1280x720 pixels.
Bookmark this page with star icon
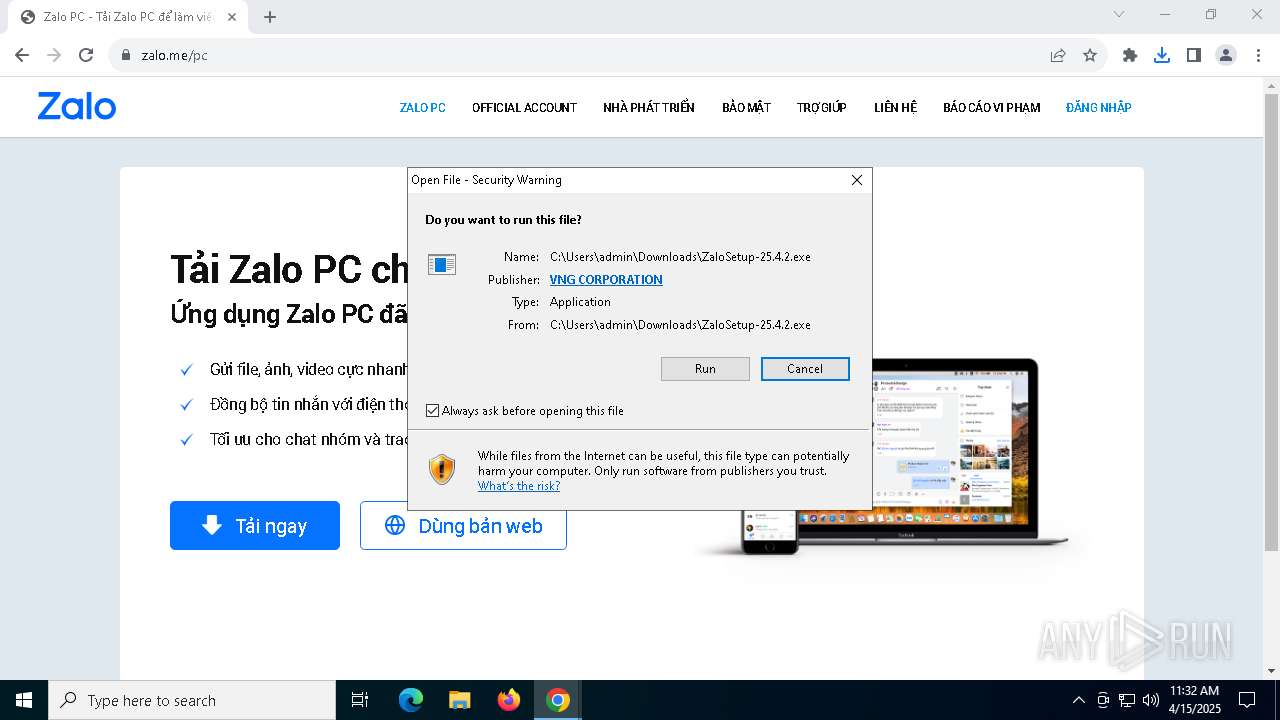pos(1090,55)
